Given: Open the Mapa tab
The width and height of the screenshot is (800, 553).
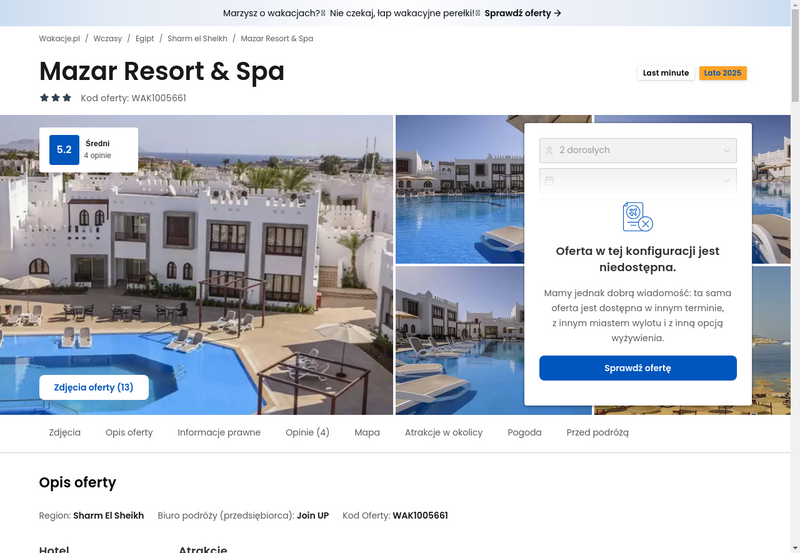Looking at the screenshot, I should click(x=367, y=433).
